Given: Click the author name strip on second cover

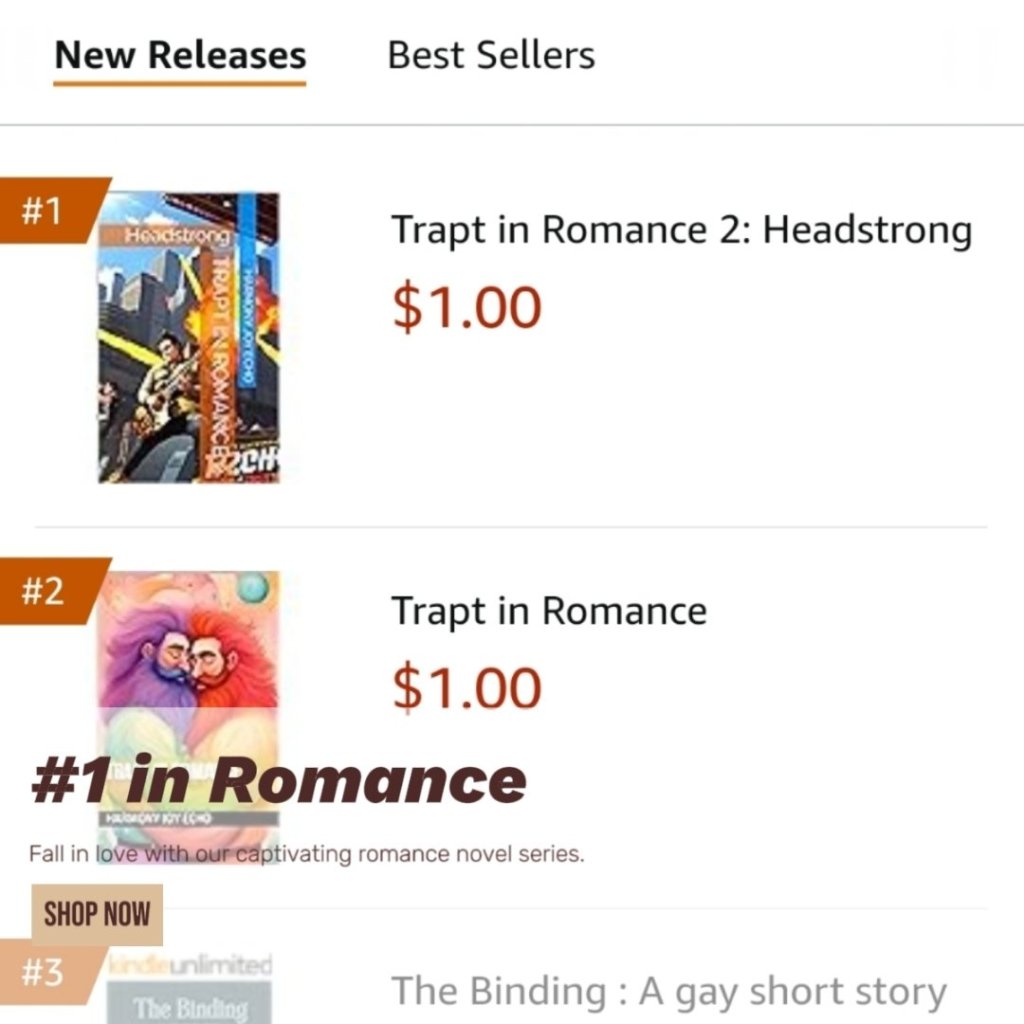Looking at the screenshot, I should (166, 819).
